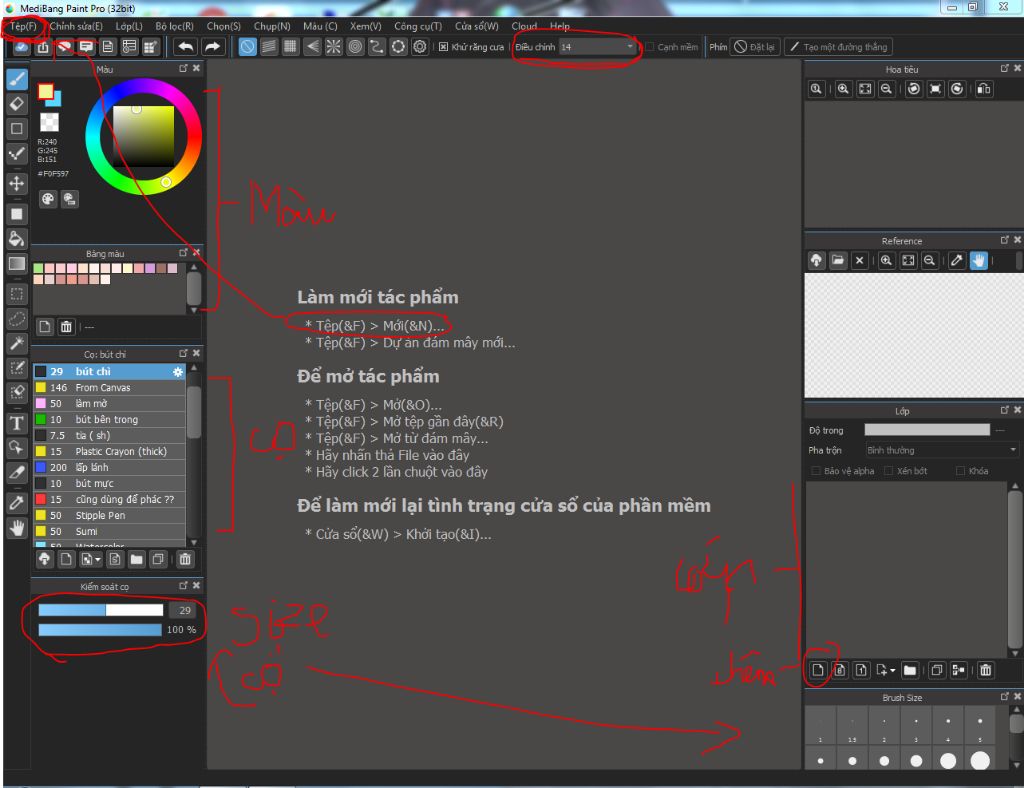Image resolution: width=1024 pixels, height=788 pixels.
Task: Select the Magic Wand tool
Action: [x=17, y=343]
